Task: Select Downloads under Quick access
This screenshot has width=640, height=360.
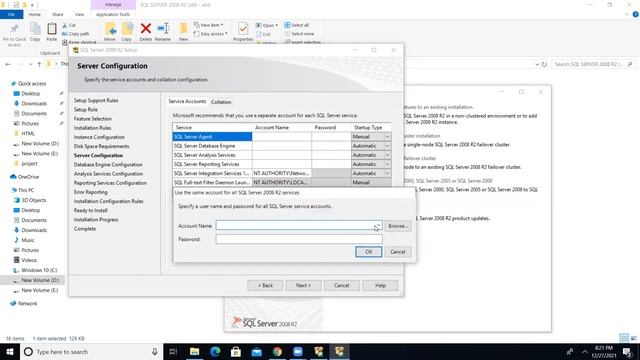Action: pos(34,103)
